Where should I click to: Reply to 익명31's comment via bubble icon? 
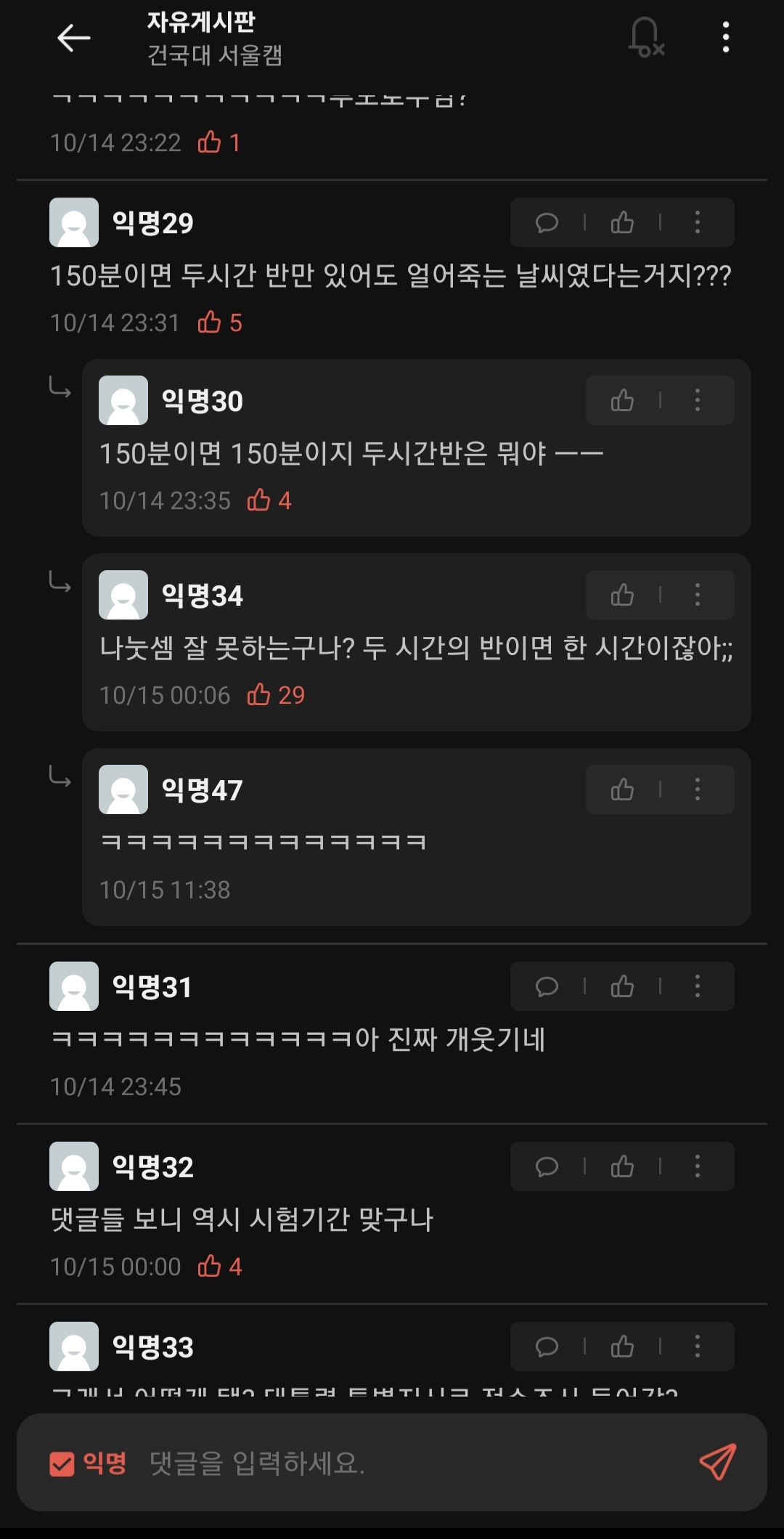[x=547, y=986]
